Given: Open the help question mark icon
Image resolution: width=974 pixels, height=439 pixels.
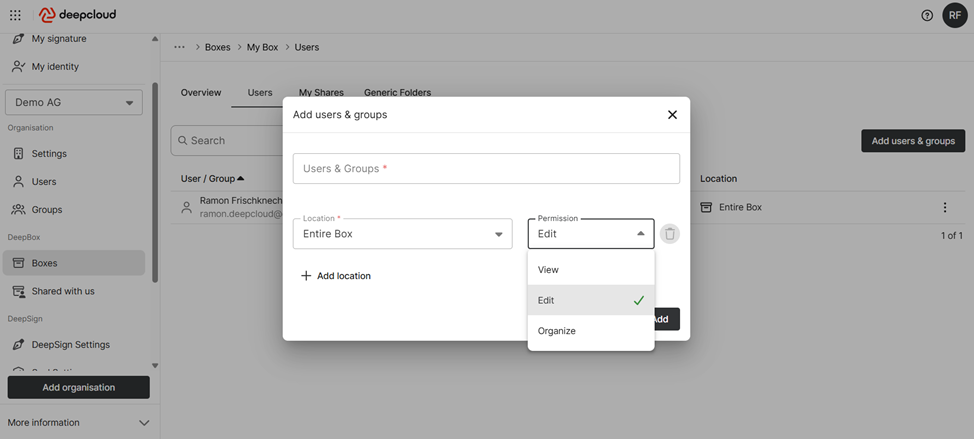Looking at the screenshot, I should tap(927, 15).
